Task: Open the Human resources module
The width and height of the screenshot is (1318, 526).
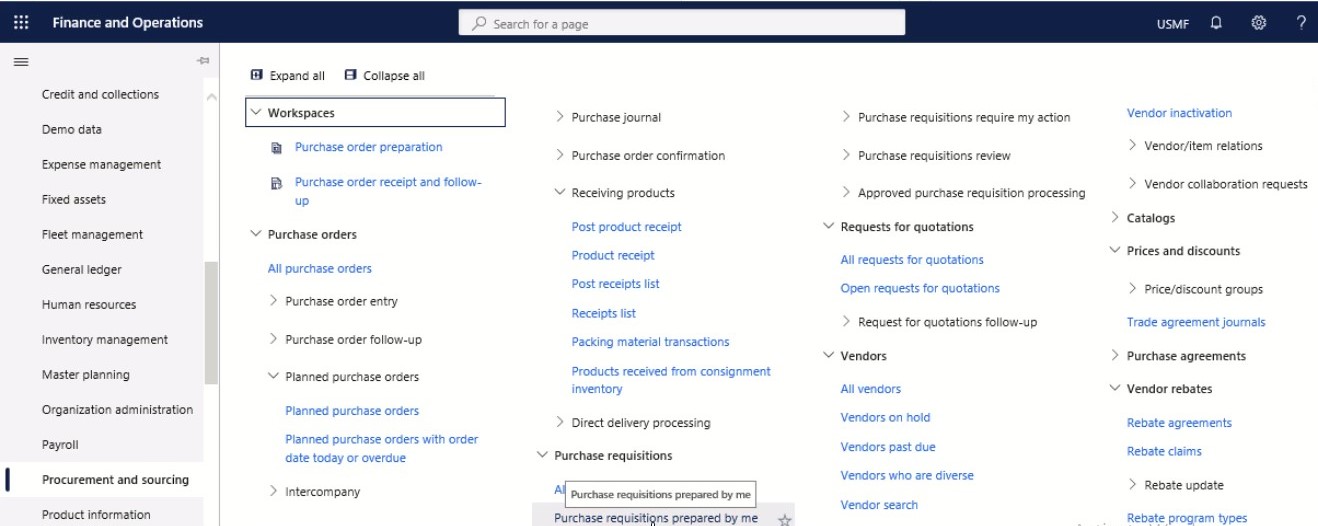Action: tap(89, 304)
